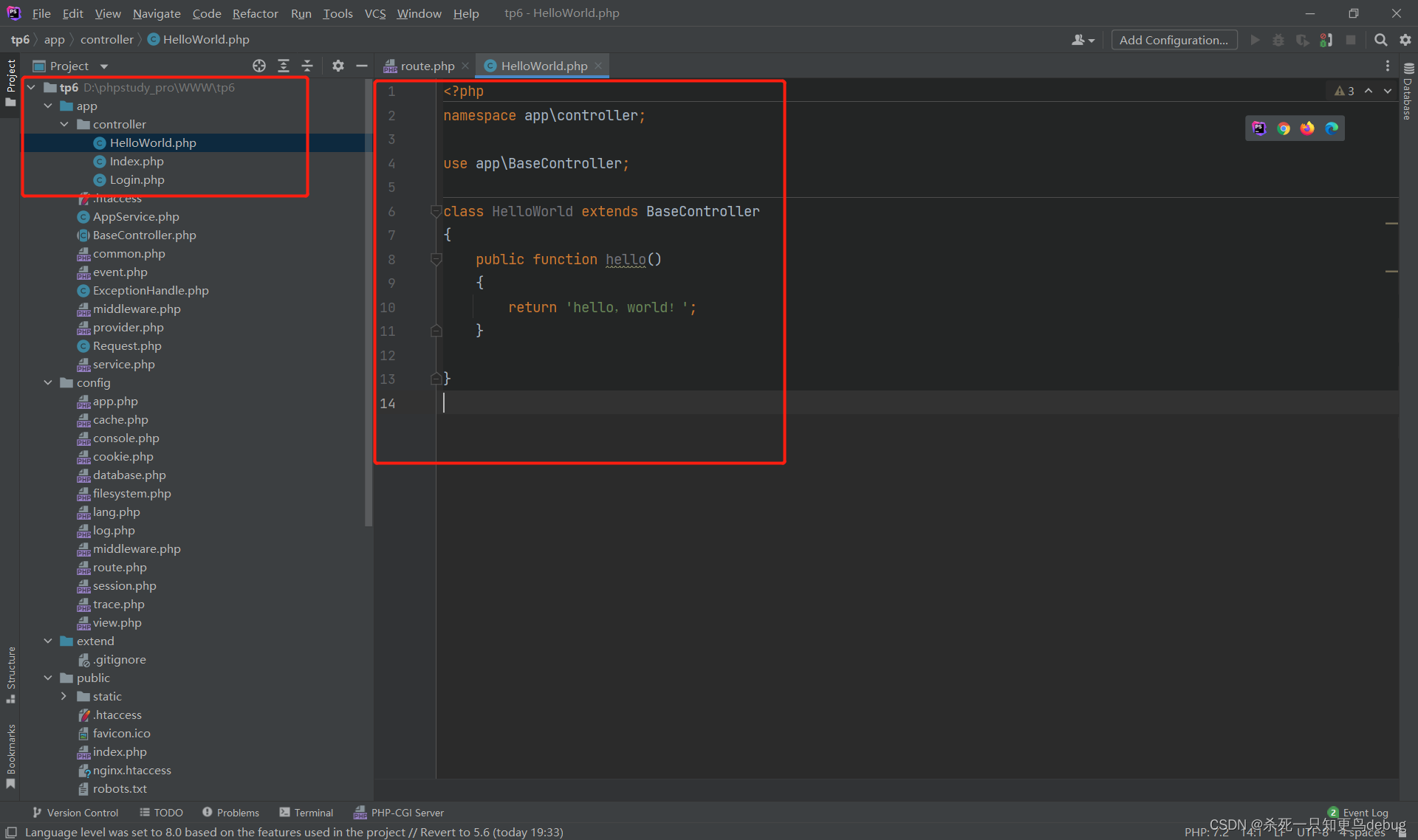
Task: Click Add Configuration button
Action: pyautogui.click(x=1174, y=40)
